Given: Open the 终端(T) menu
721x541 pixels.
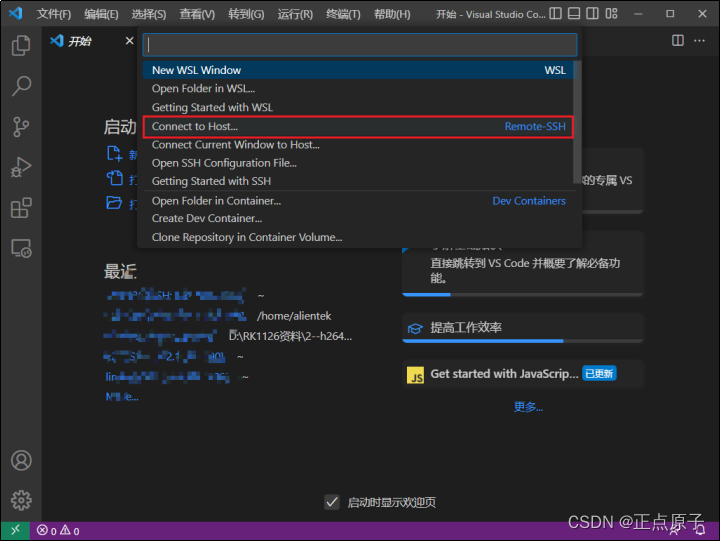Looking at the screenshot, I should click(x=343, y=14).
